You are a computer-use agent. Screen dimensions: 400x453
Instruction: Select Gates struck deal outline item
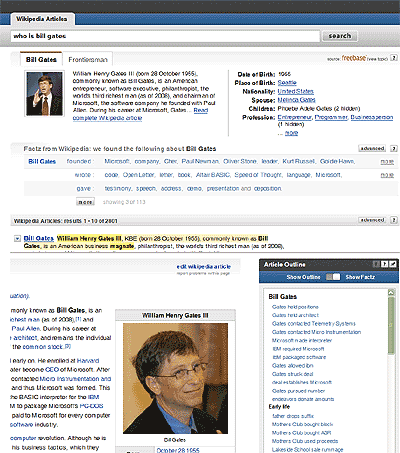pos(292,374)
